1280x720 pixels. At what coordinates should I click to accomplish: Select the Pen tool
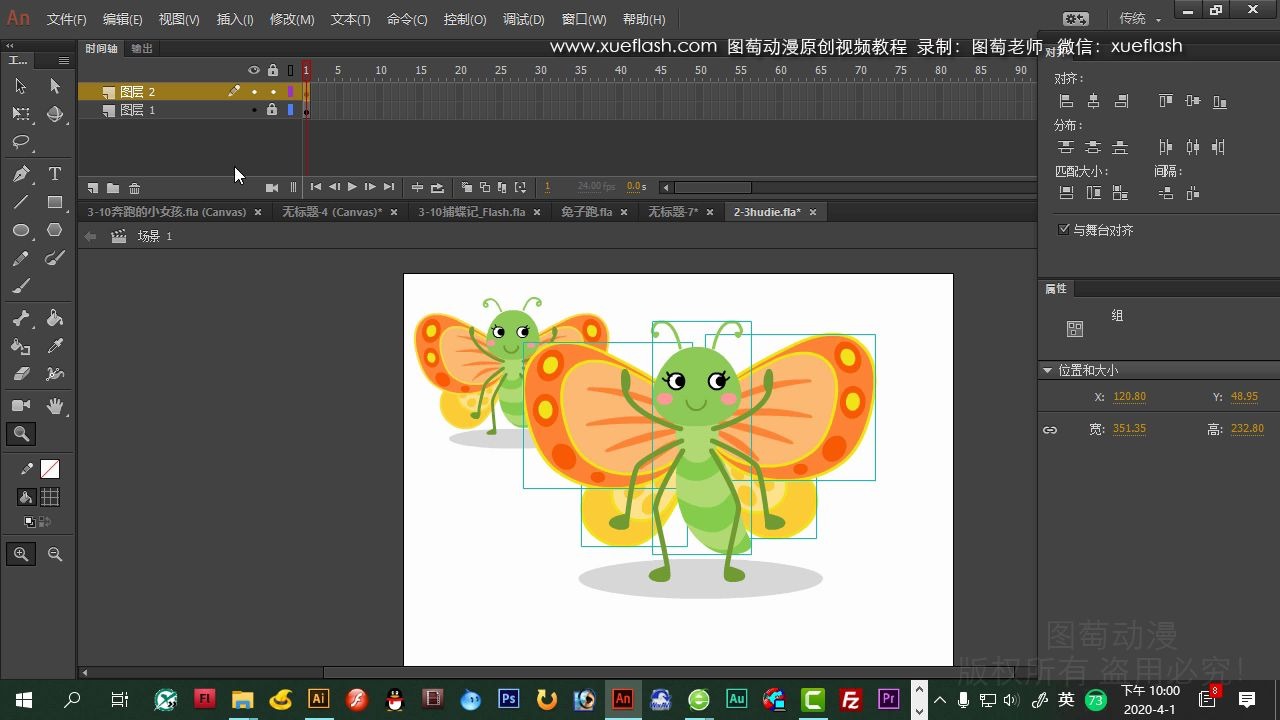(x=20, y=174)
